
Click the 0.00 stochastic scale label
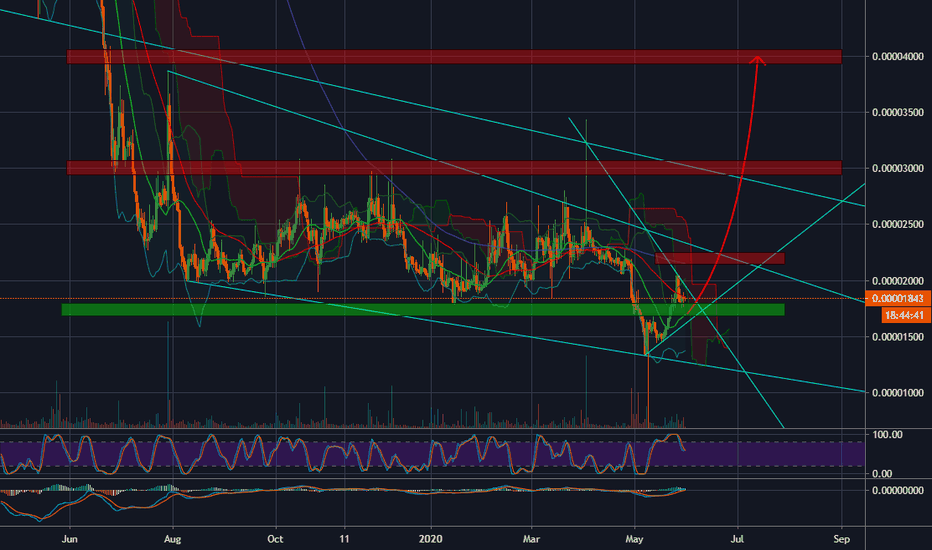[x=882, y=473]
